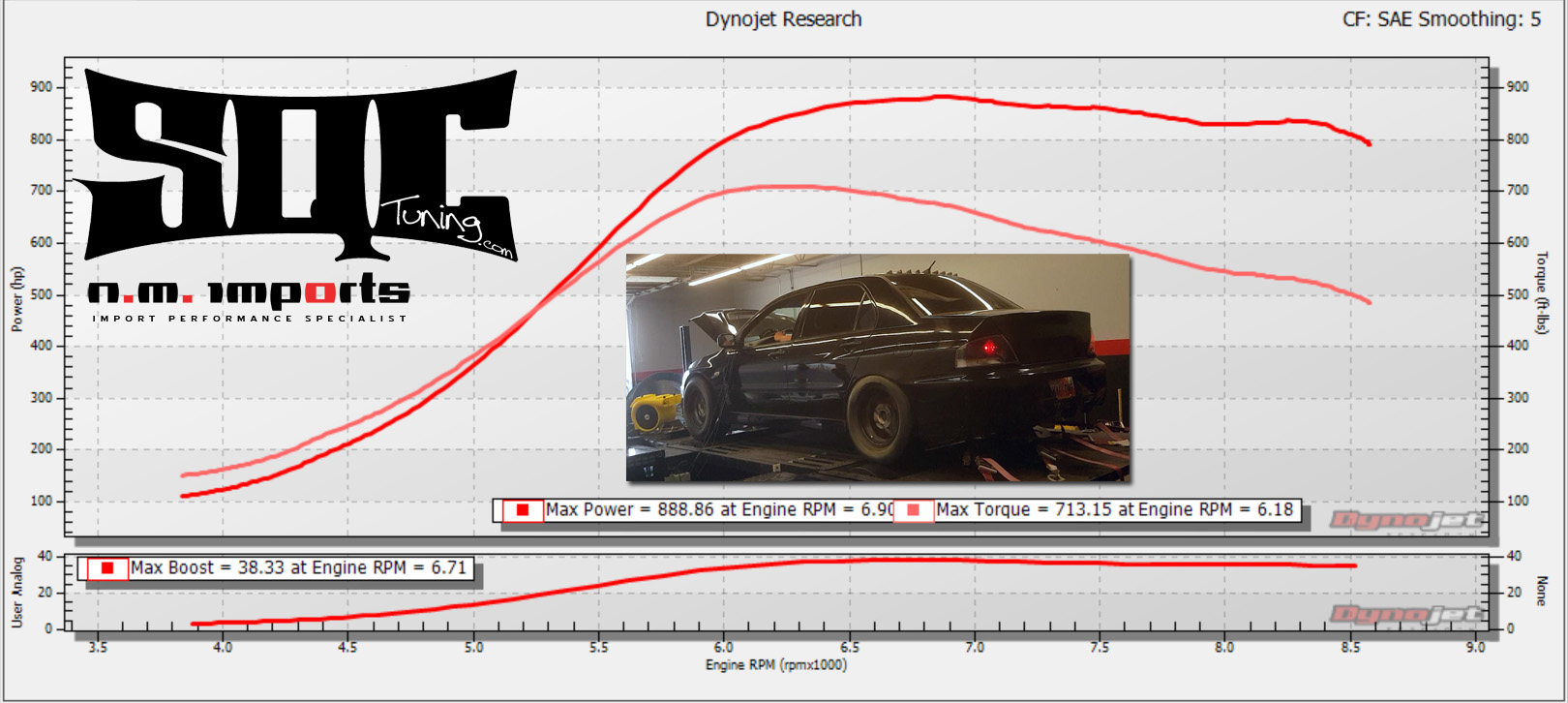Click the Power (hp) axis label
Screen dimensions: 1568x703
(x=16, y=299)
